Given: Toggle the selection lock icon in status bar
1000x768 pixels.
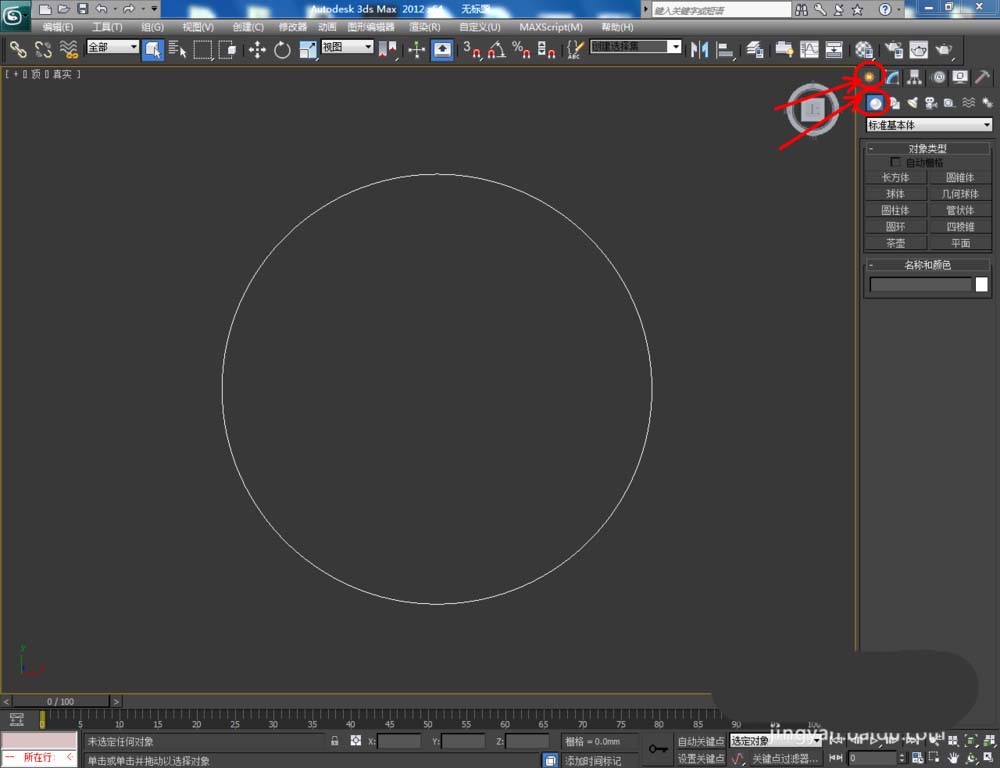Looking at the screenshot, I should pos(335,741).
